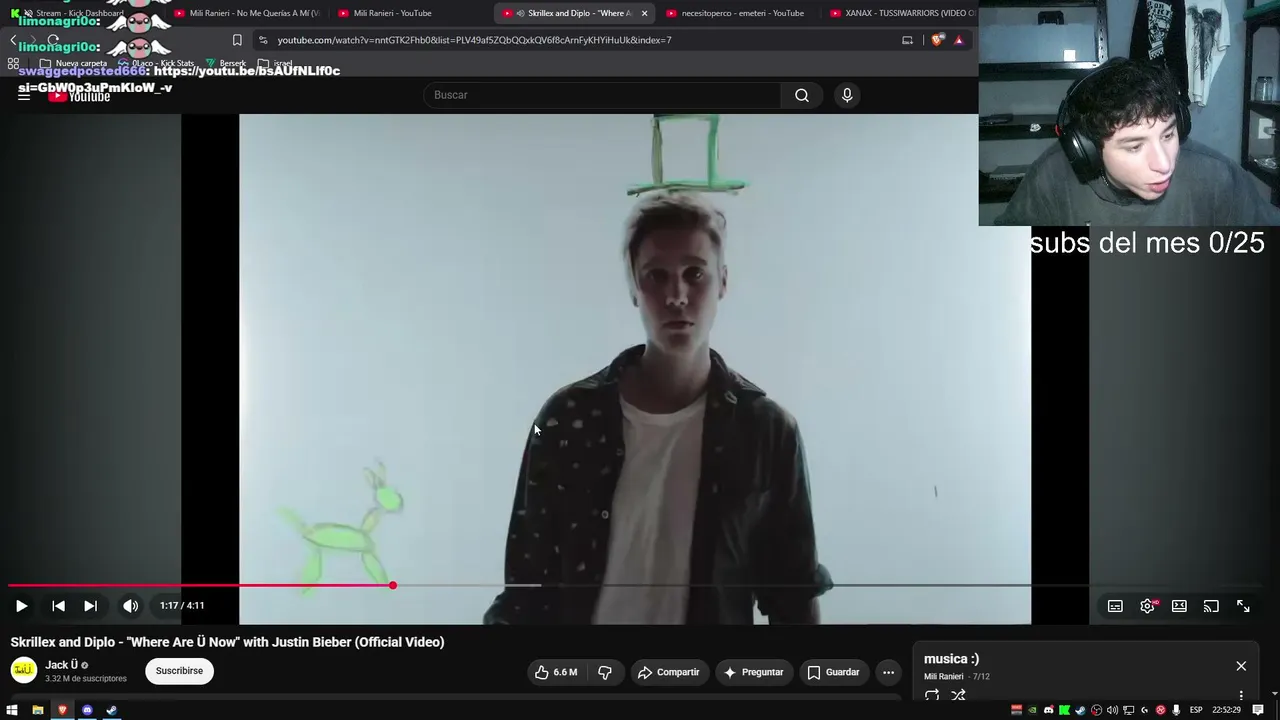
Task: Open the Discord system tray icon
Action: (x=1048, y=710)
